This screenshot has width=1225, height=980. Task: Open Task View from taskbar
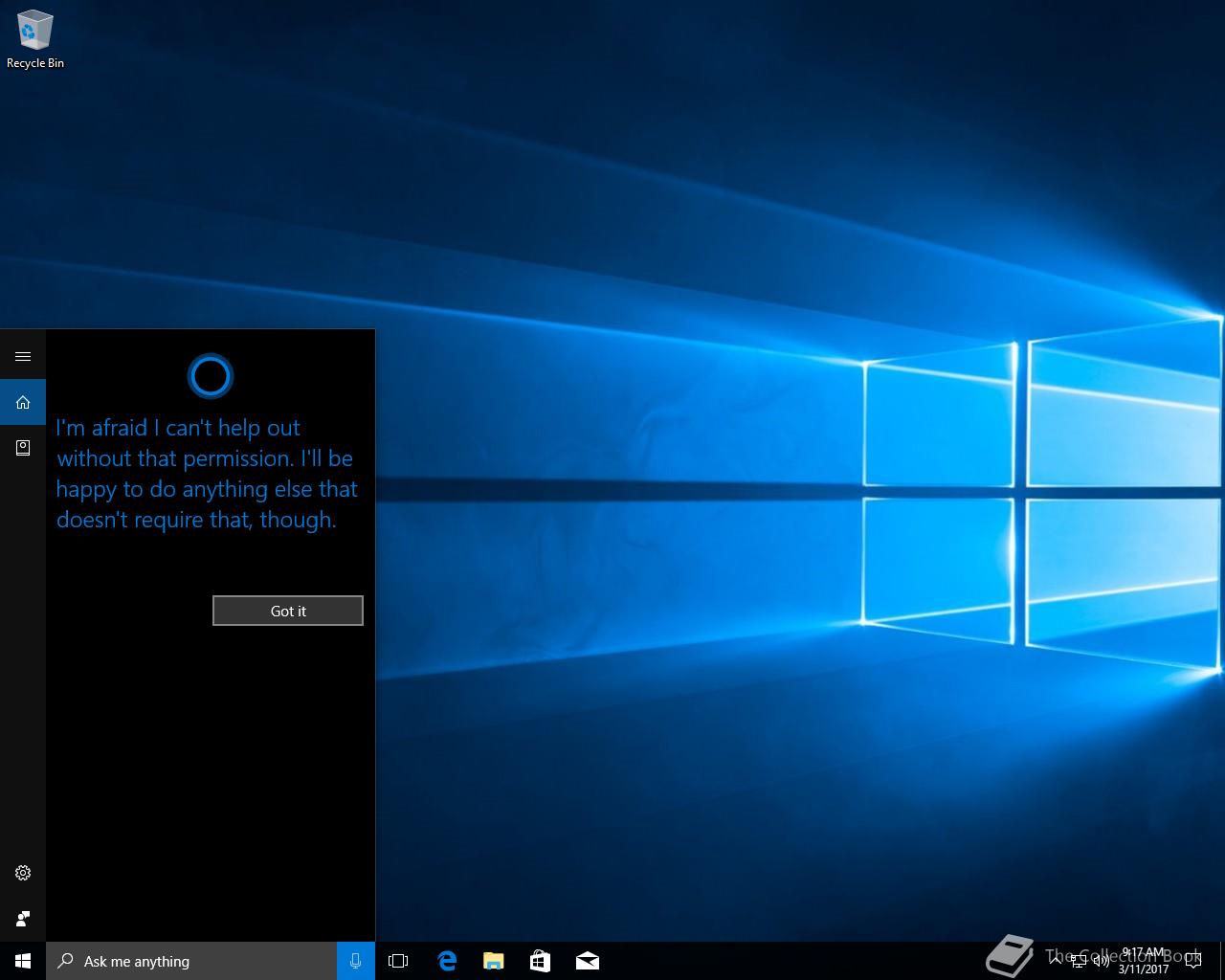(398, 961)
